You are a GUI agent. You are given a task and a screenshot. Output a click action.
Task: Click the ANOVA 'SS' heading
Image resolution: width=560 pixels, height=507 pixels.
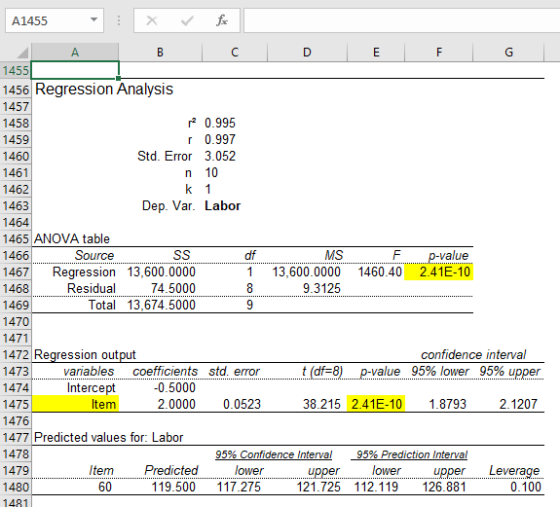tap(181, 255)
